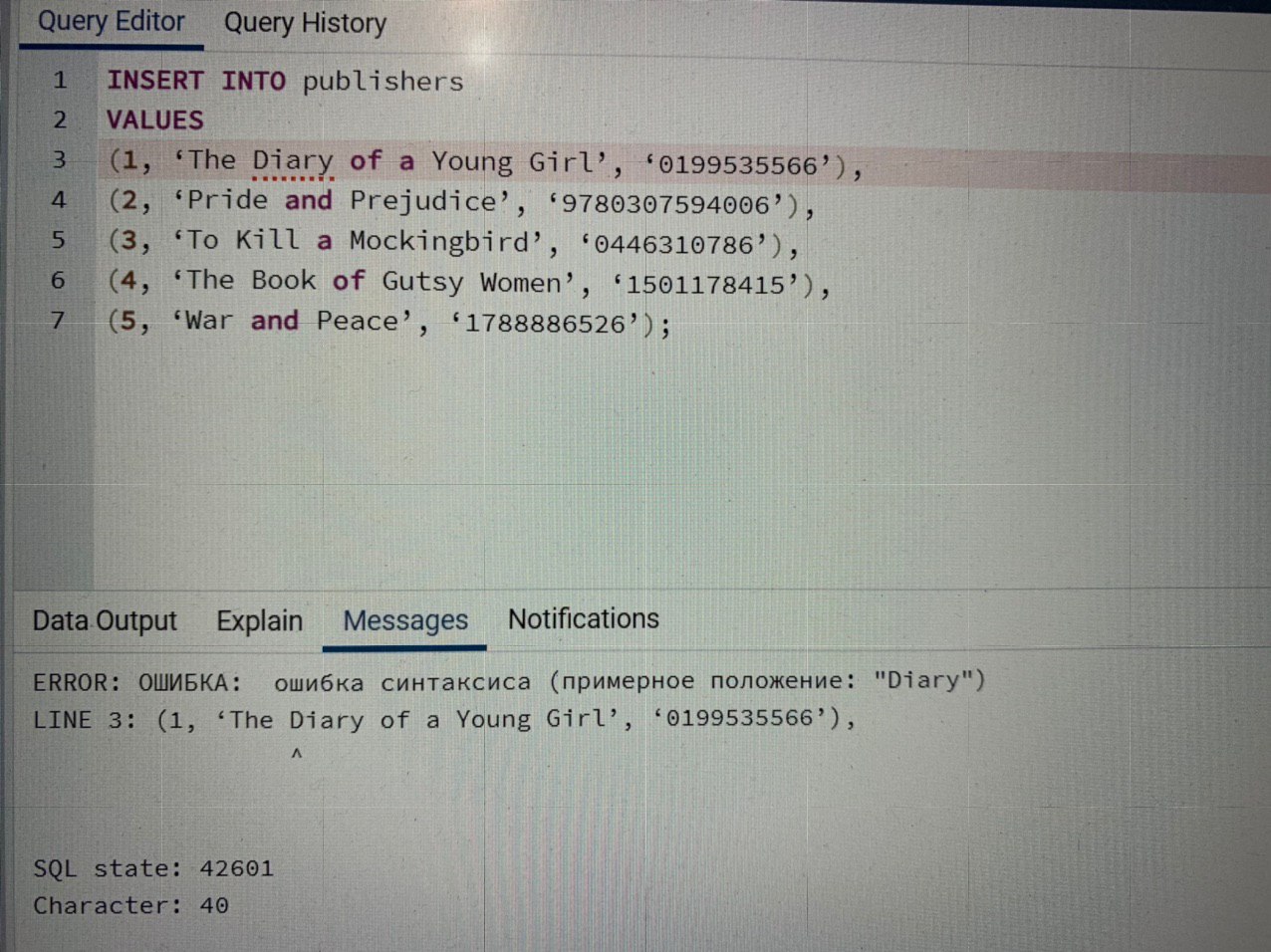This screenshot has width=1271, height=952.
Task: Click line number 4 in the gutter
Action: point(59,199)
